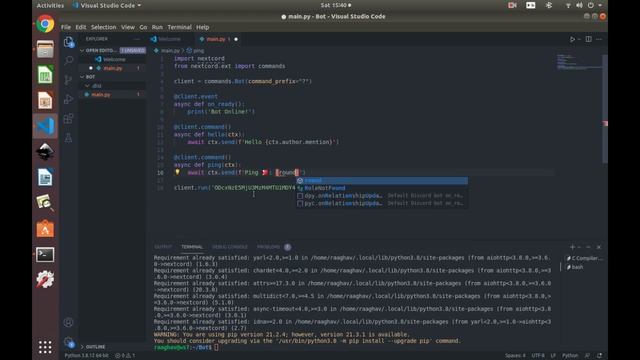
Task: Click the editor vertical scrollbar
Action: click(605, 108)
